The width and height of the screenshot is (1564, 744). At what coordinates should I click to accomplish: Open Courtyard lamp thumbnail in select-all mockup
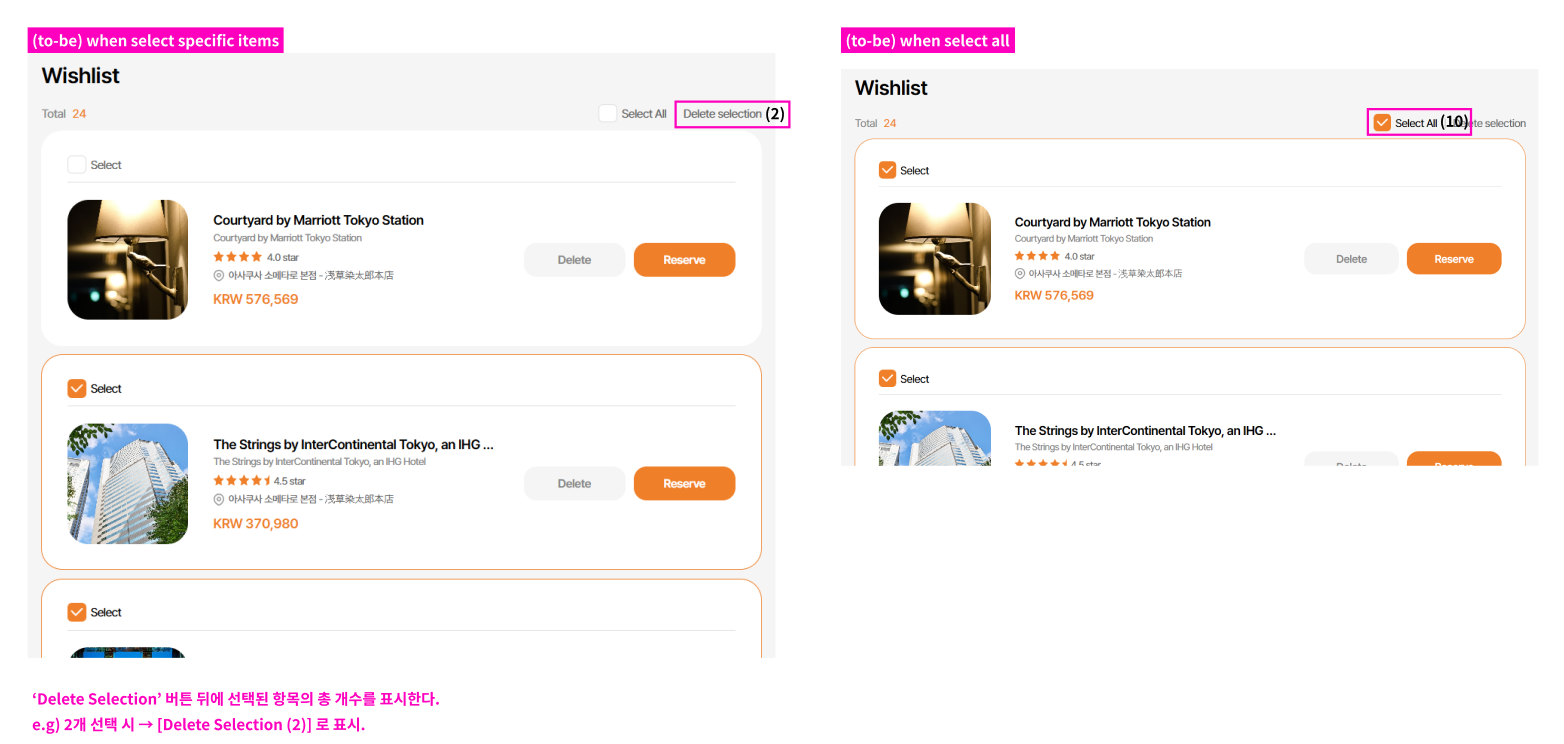pyautogui.click(x=935, y=259)
